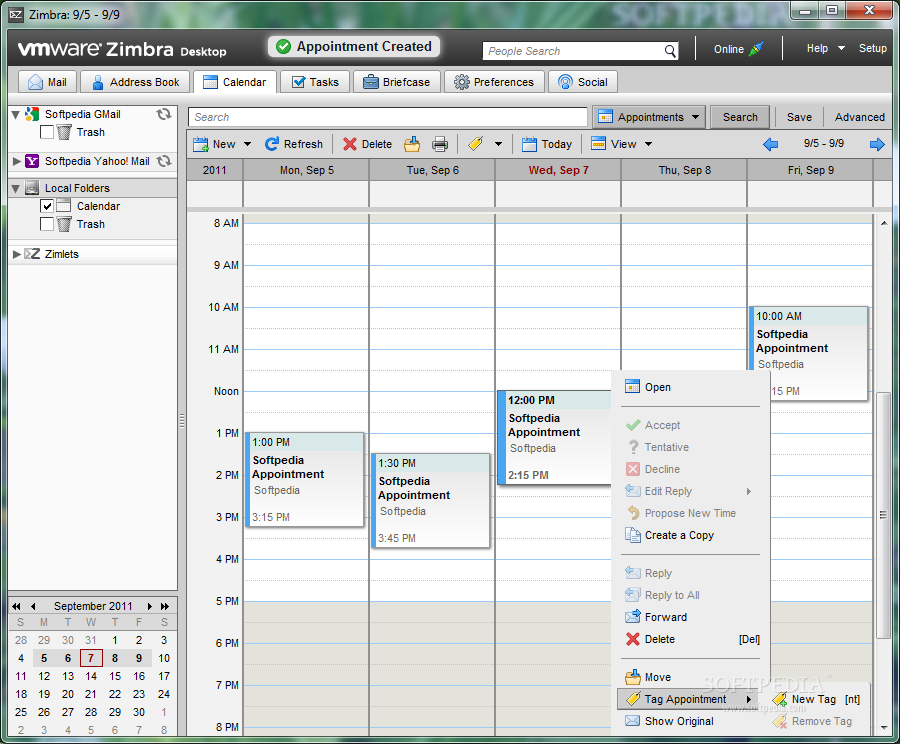Go to previous week with left arrow
Viewport: 900px width, 744px height.
[x=770, y=144]
